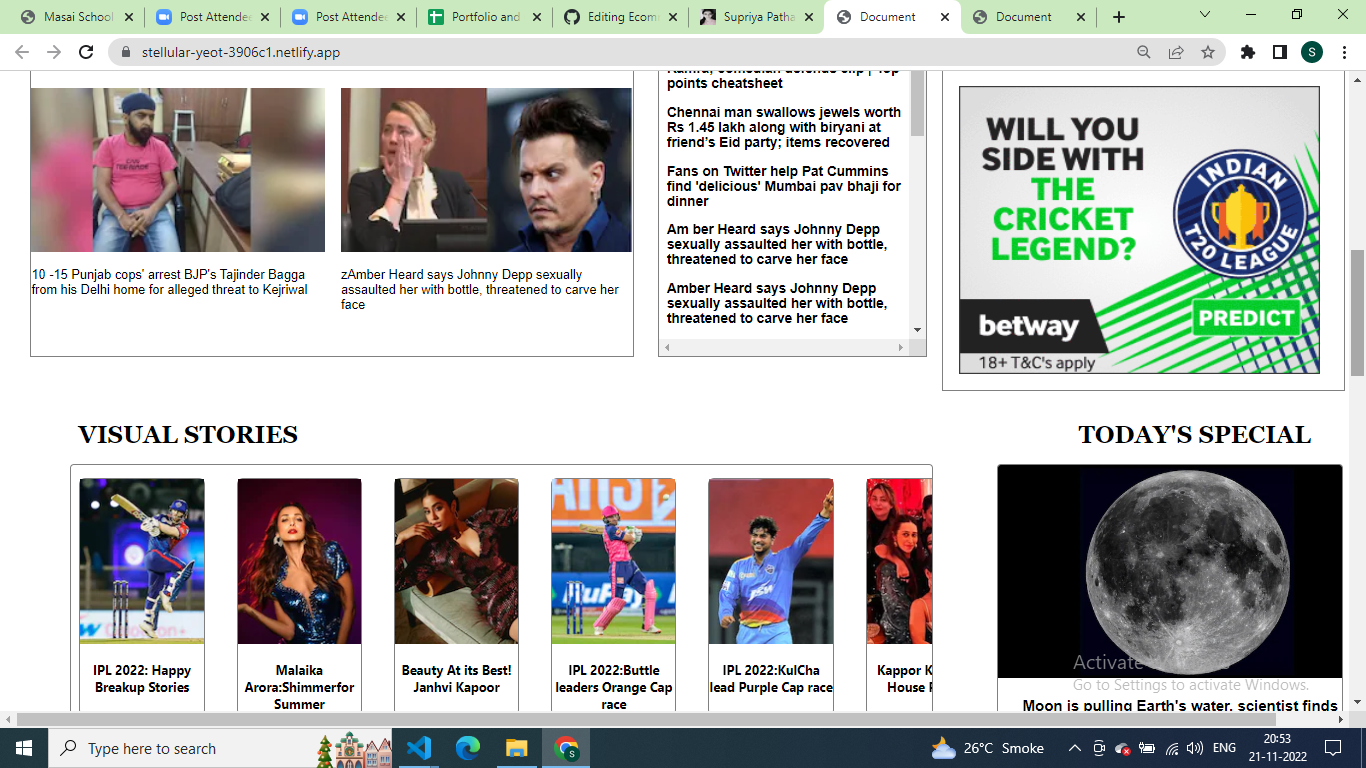Click the PREDICT button on the Betway ad
The width and height of the screenshot is (1366, 768).
pyautogui.click(x=1246, y=318)
